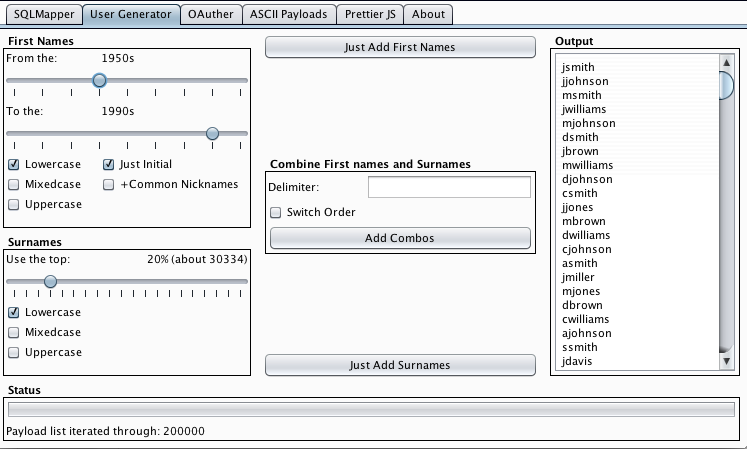
Task: Click the To the 1990s slider handle
Action: pos(212,133)
